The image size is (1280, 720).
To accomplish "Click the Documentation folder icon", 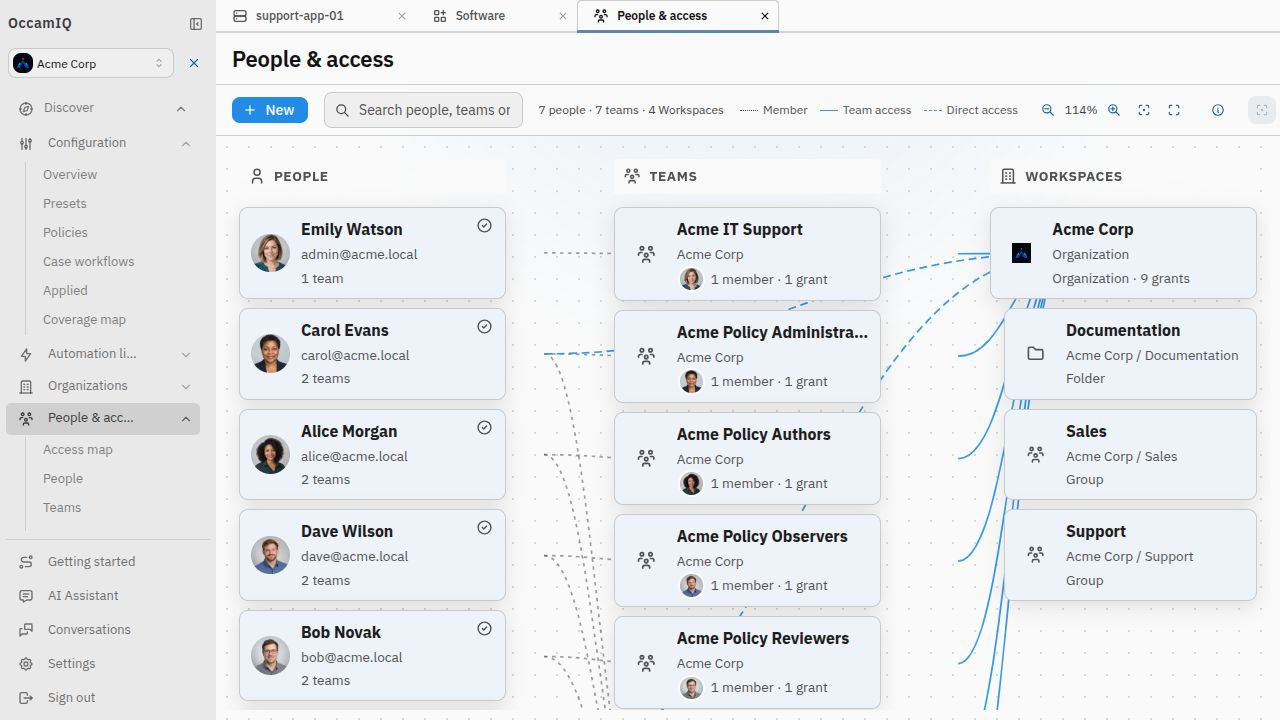I will (1036, 354).
